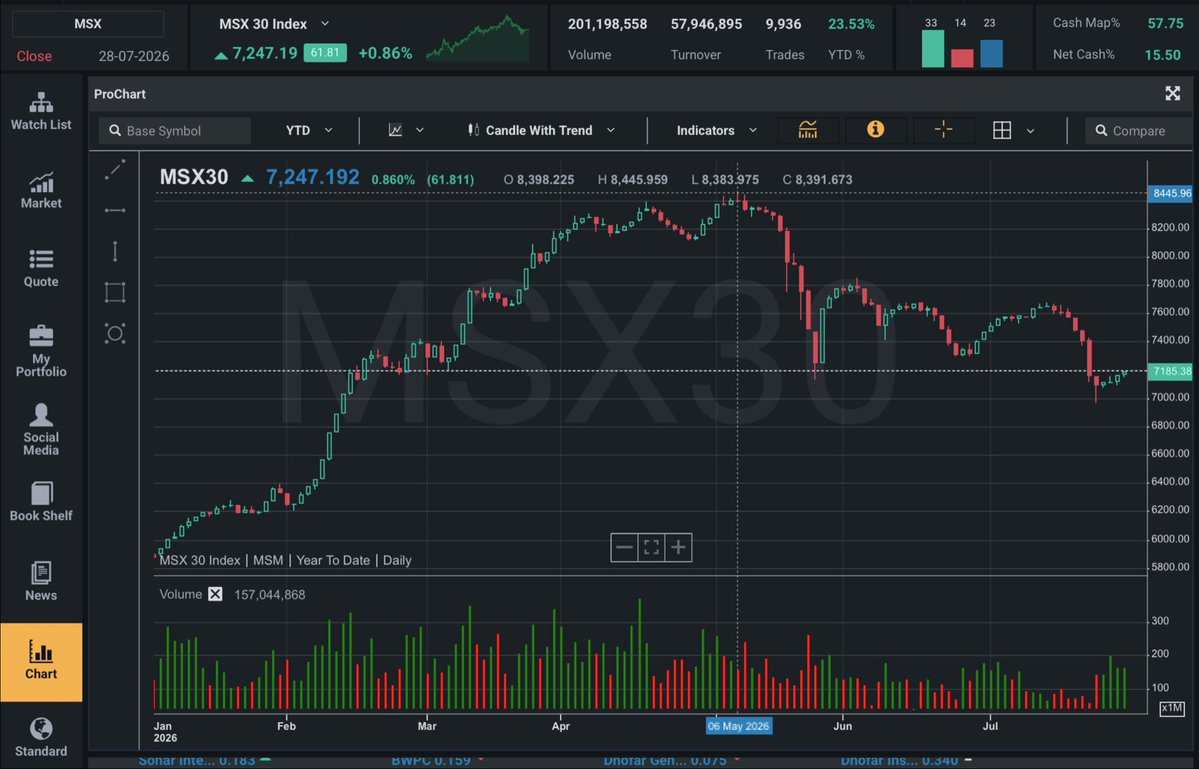Click the Compare search field
This screenshot has width=1199, height=769.
click(1139, 131)
